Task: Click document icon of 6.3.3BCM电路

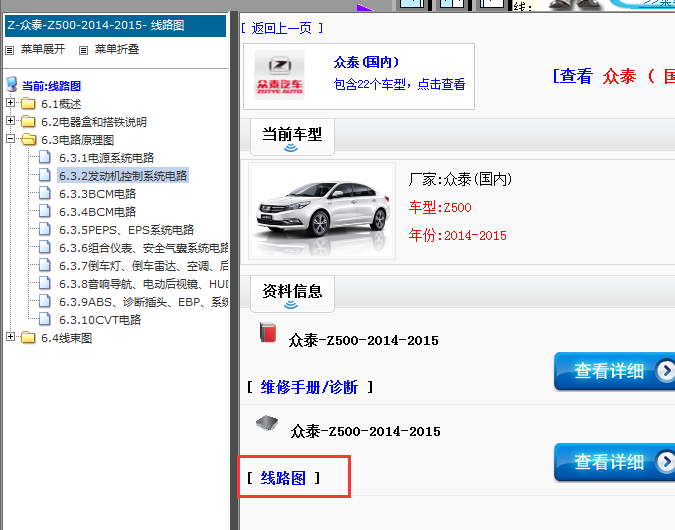Action: click(44, 193)
